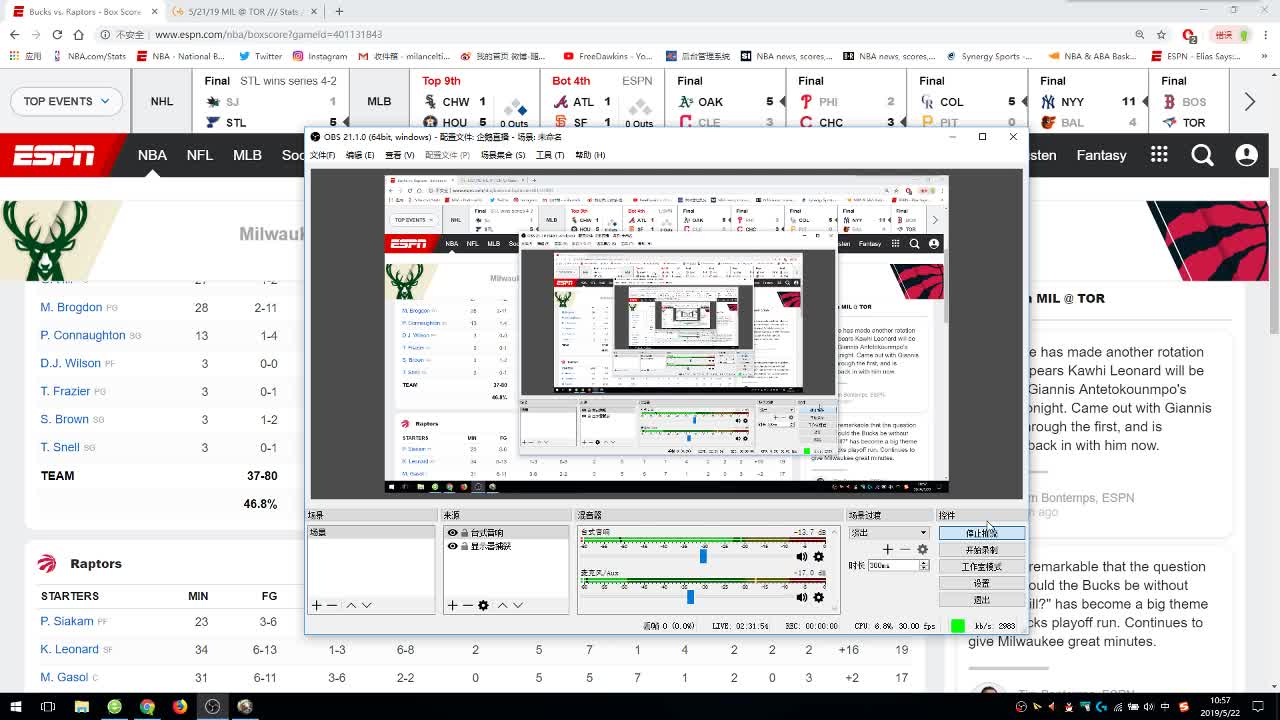Hide the 显示器捕获 source via eye icon

coord(453,546)
